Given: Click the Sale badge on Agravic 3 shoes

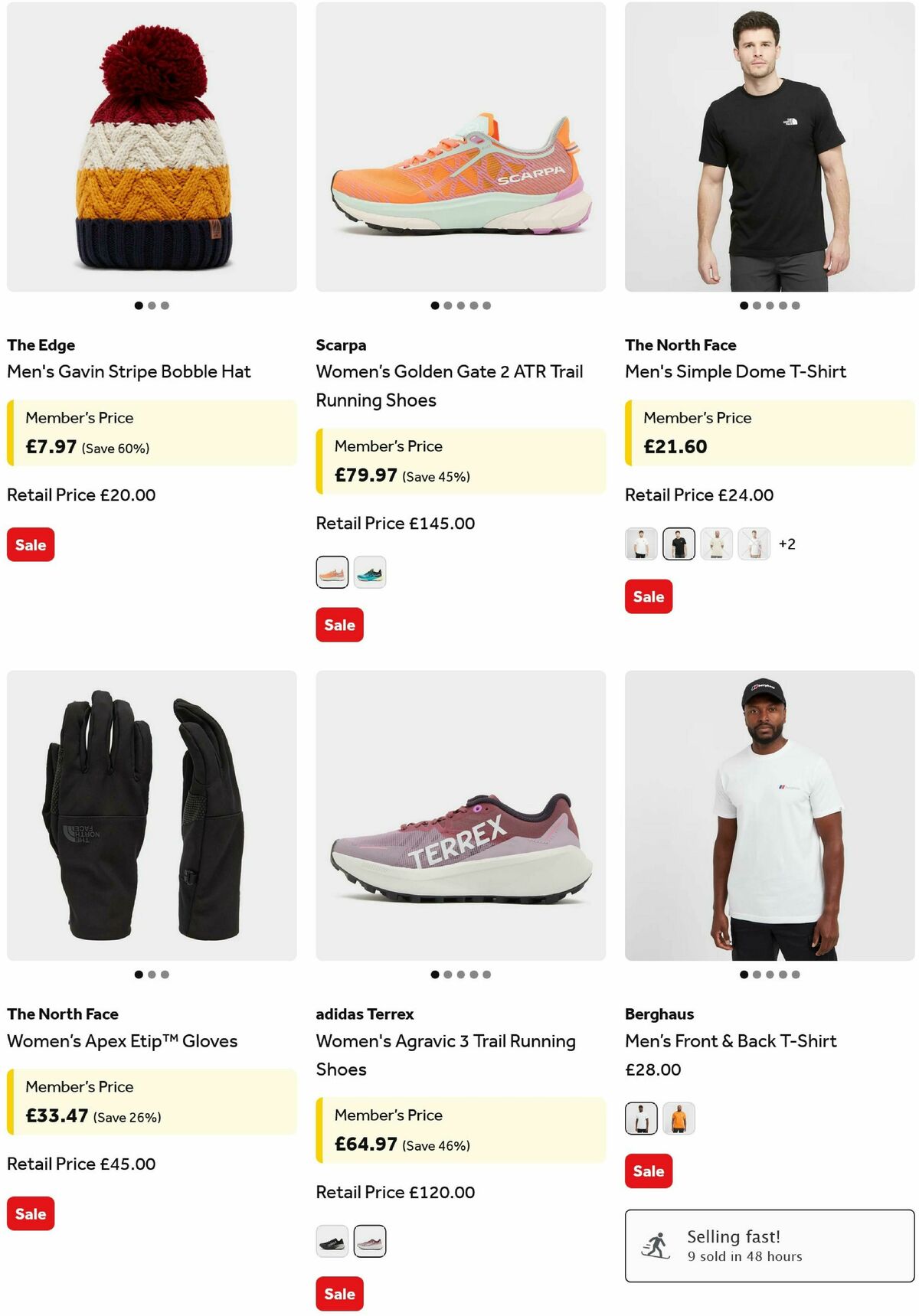Looking at the screenshot, I should point(339,1294).
